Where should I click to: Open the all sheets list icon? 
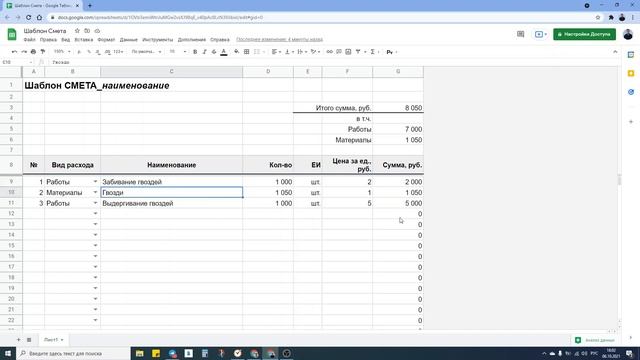[x=29, y=340]
